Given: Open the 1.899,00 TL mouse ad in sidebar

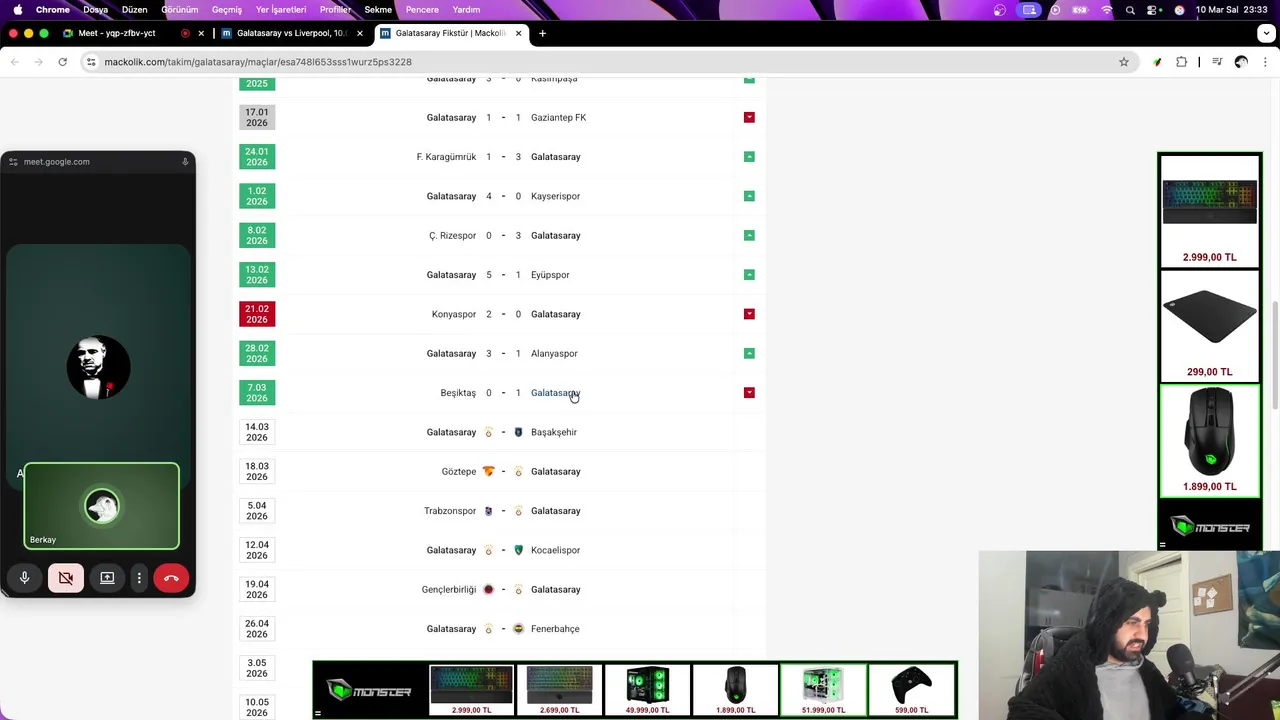Looking at the screenshot, I should (x=1209, y=441).
